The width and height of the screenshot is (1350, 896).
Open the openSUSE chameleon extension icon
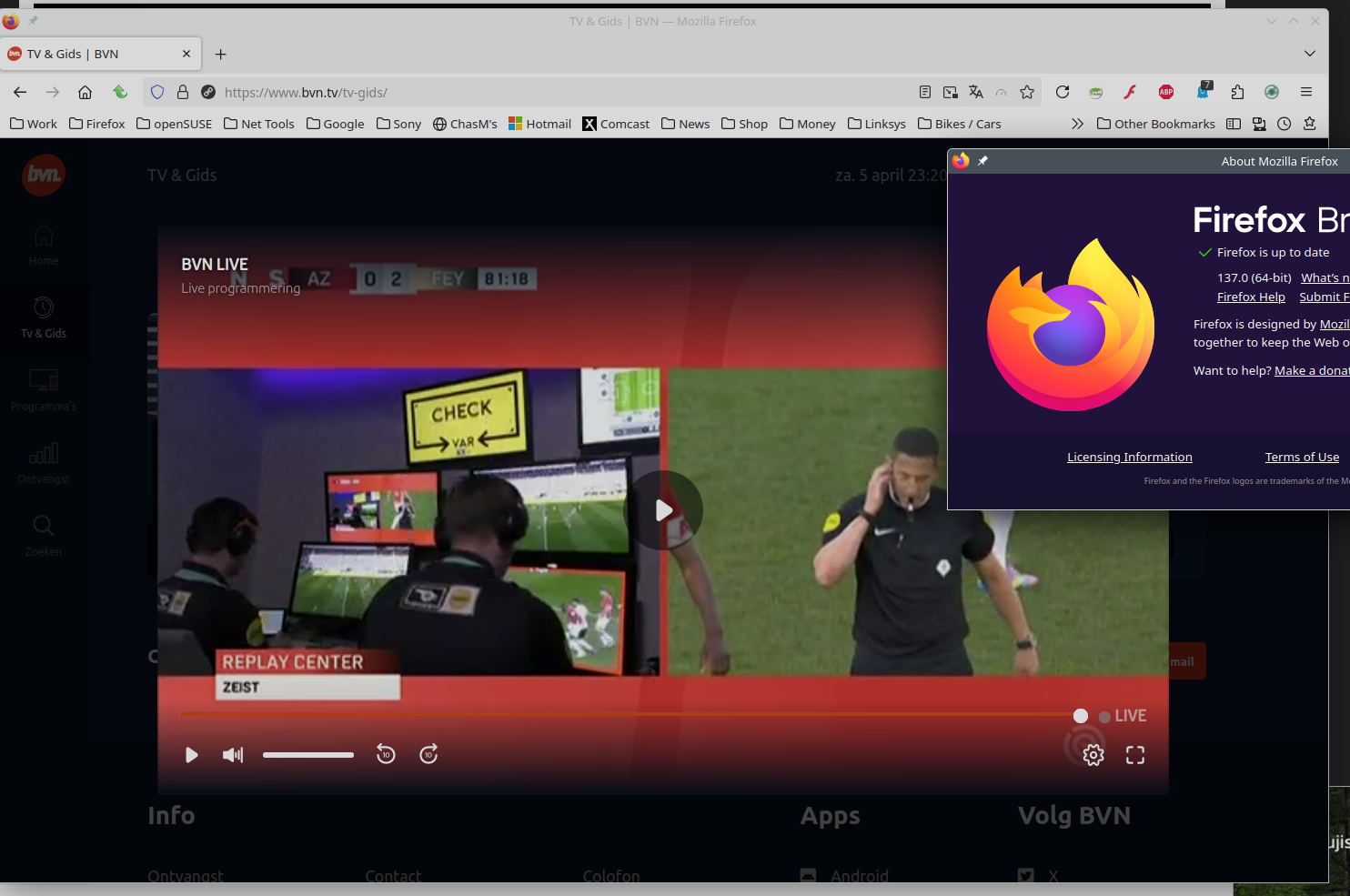click(x=1096, y=92)
